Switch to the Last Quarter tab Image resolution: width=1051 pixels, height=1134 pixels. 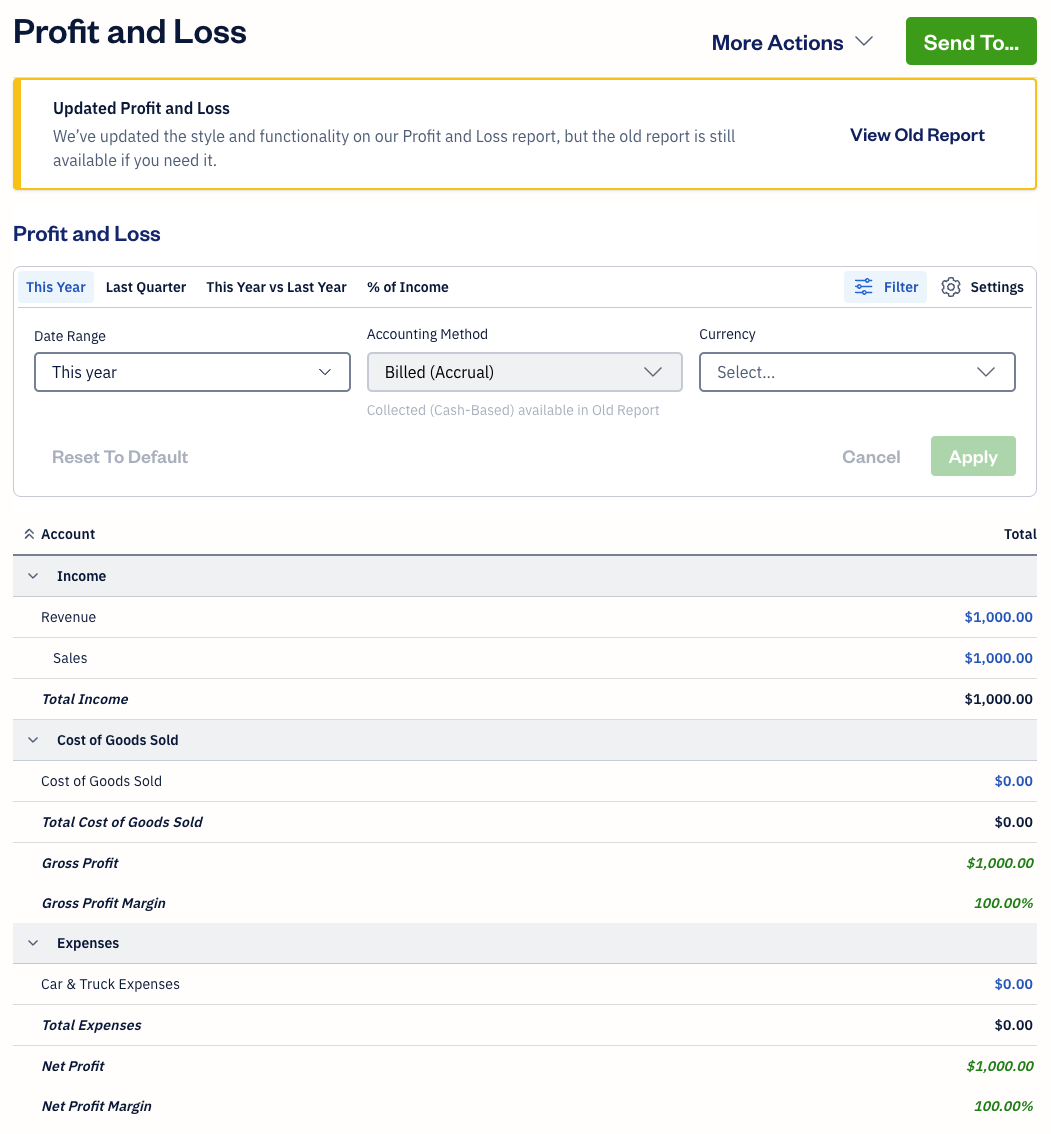[146, 287]
